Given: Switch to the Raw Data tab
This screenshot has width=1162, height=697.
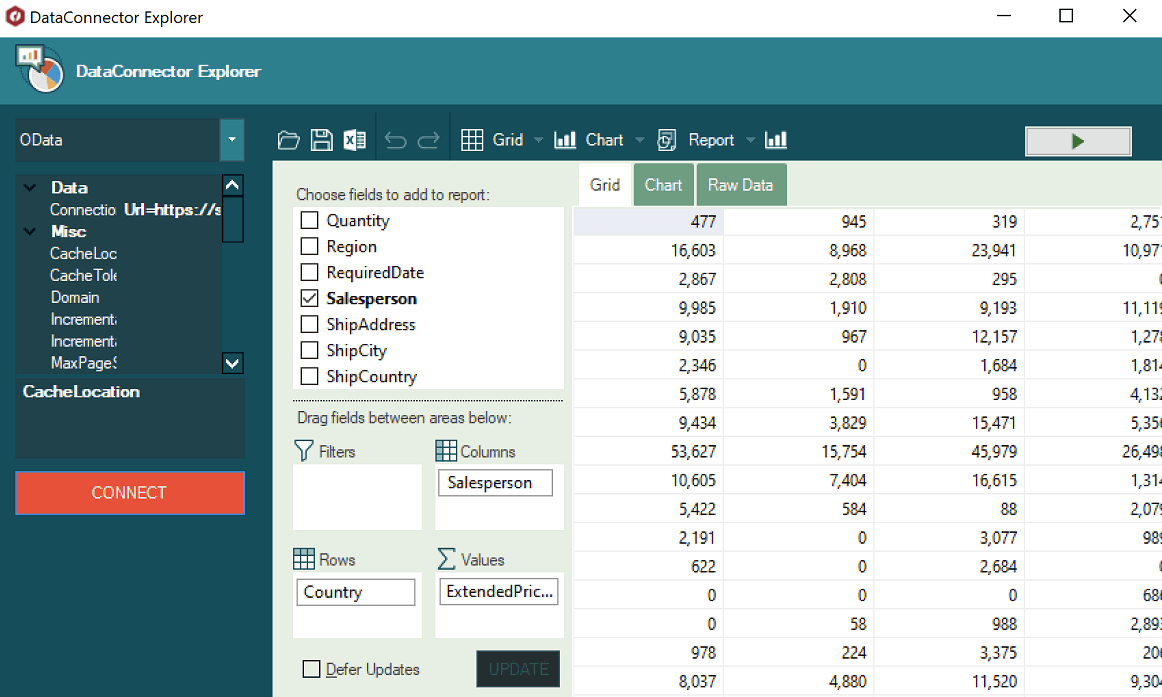Looking at the screenshot, I should click(x=741, y=184).
